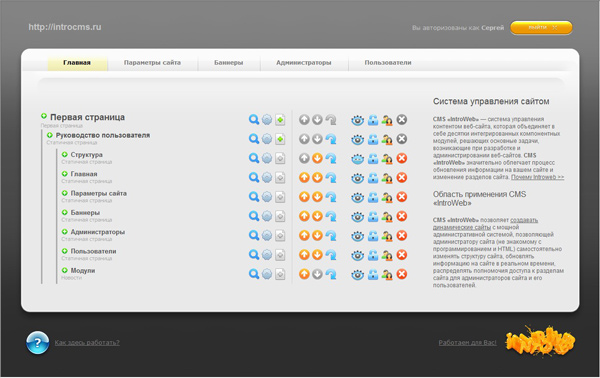The height and width of the screenshot is (378, 600).
Task: Open the Пользователи top tab
Action: coord(388,63)
